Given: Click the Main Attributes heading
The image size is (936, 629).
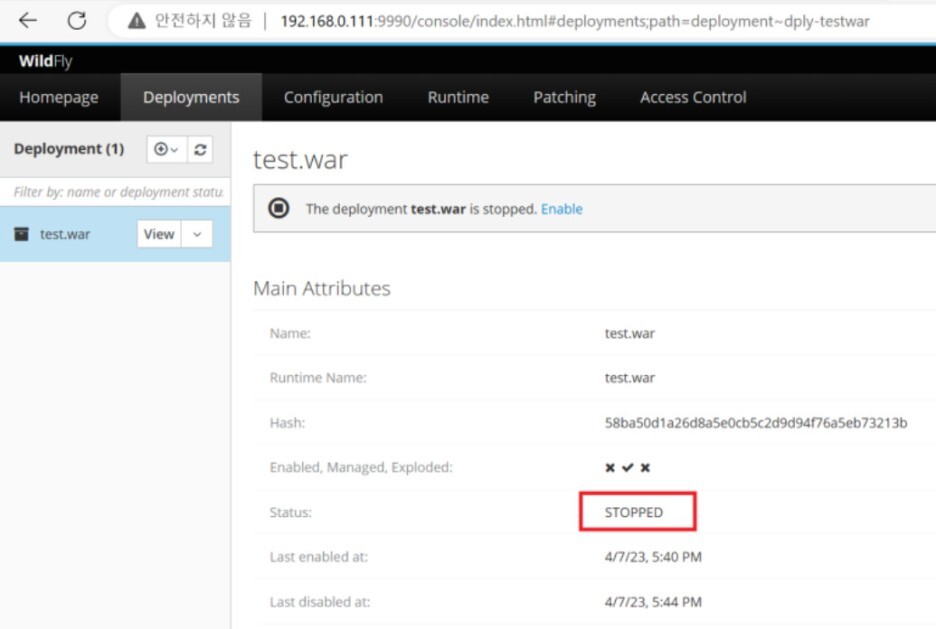Looking at the screenshot, I should click(x=322, y=288).
